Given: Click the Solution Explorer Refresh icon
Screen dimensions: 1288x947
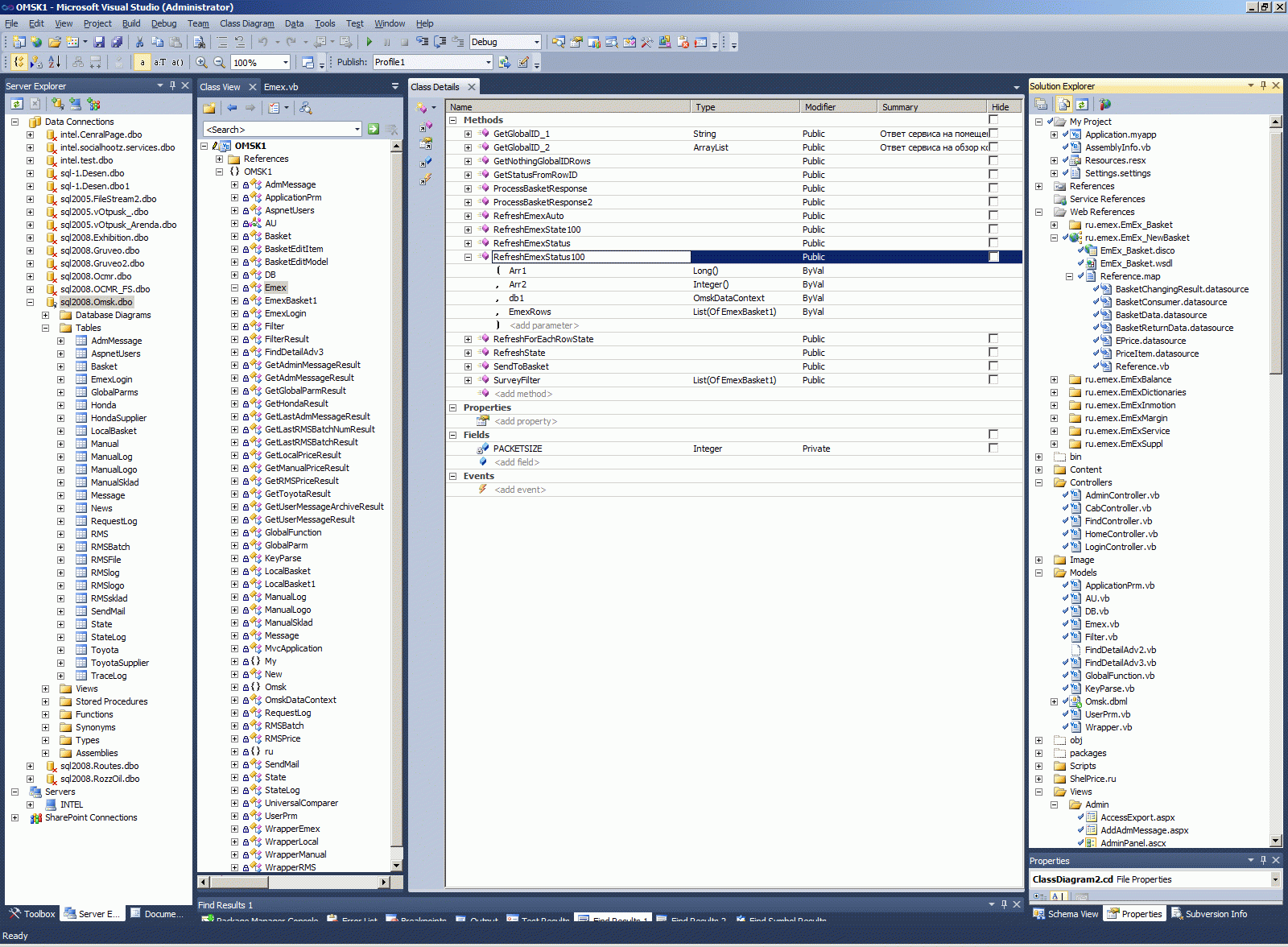Looking at the screenshot, I should pos(1082,104).
